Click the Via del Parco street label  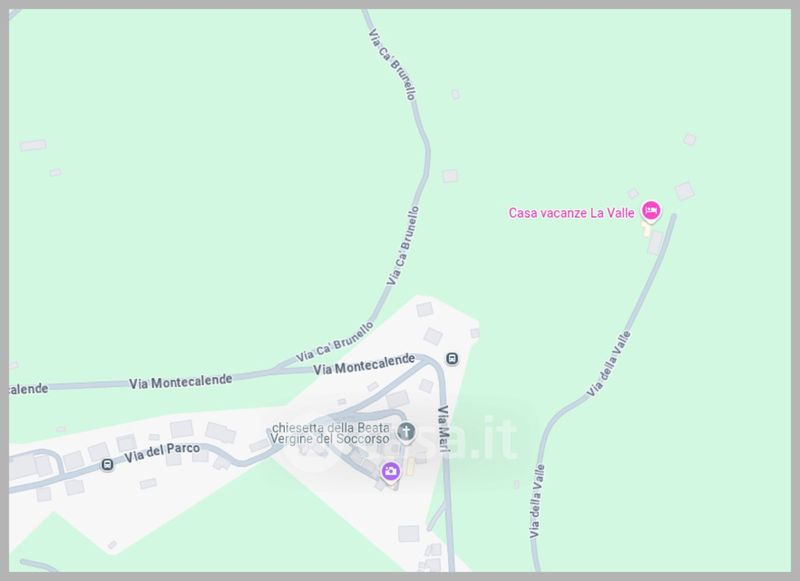162,452
